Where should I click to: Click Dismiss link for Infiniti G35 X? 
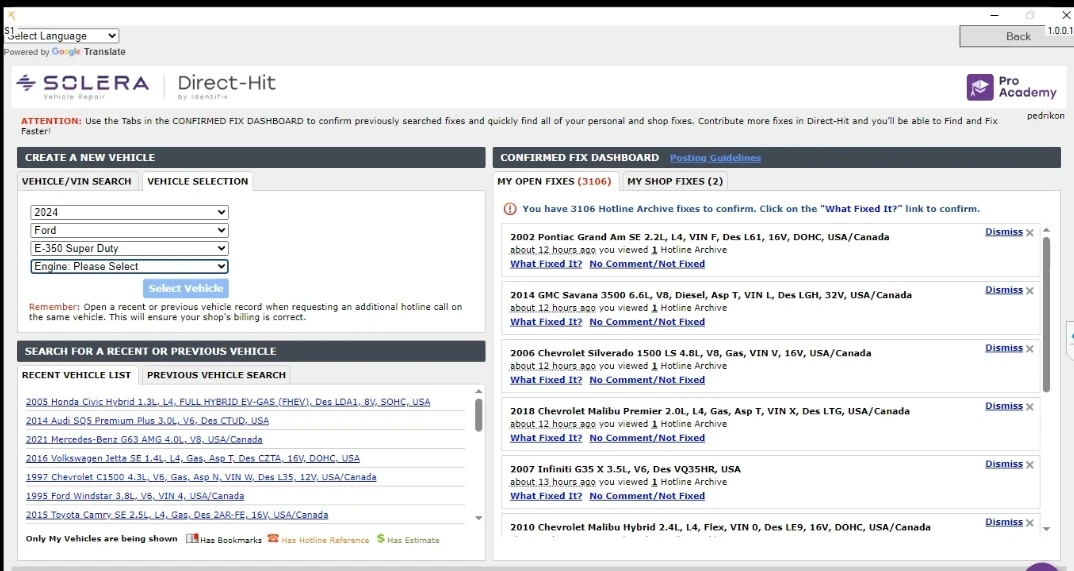click(x=1003, y=464)
